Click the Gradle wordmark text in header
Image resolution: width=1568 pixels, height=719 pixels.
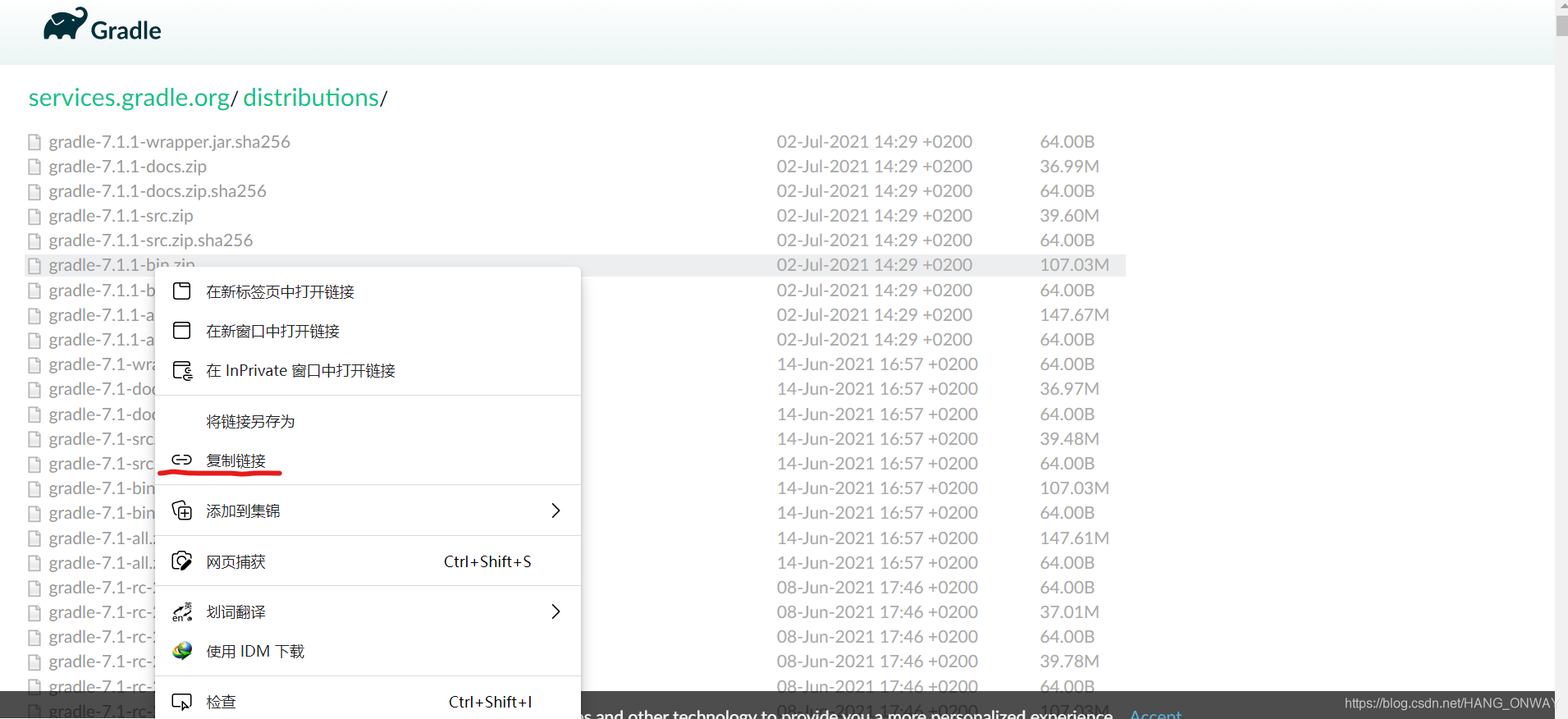pos(126,30)
